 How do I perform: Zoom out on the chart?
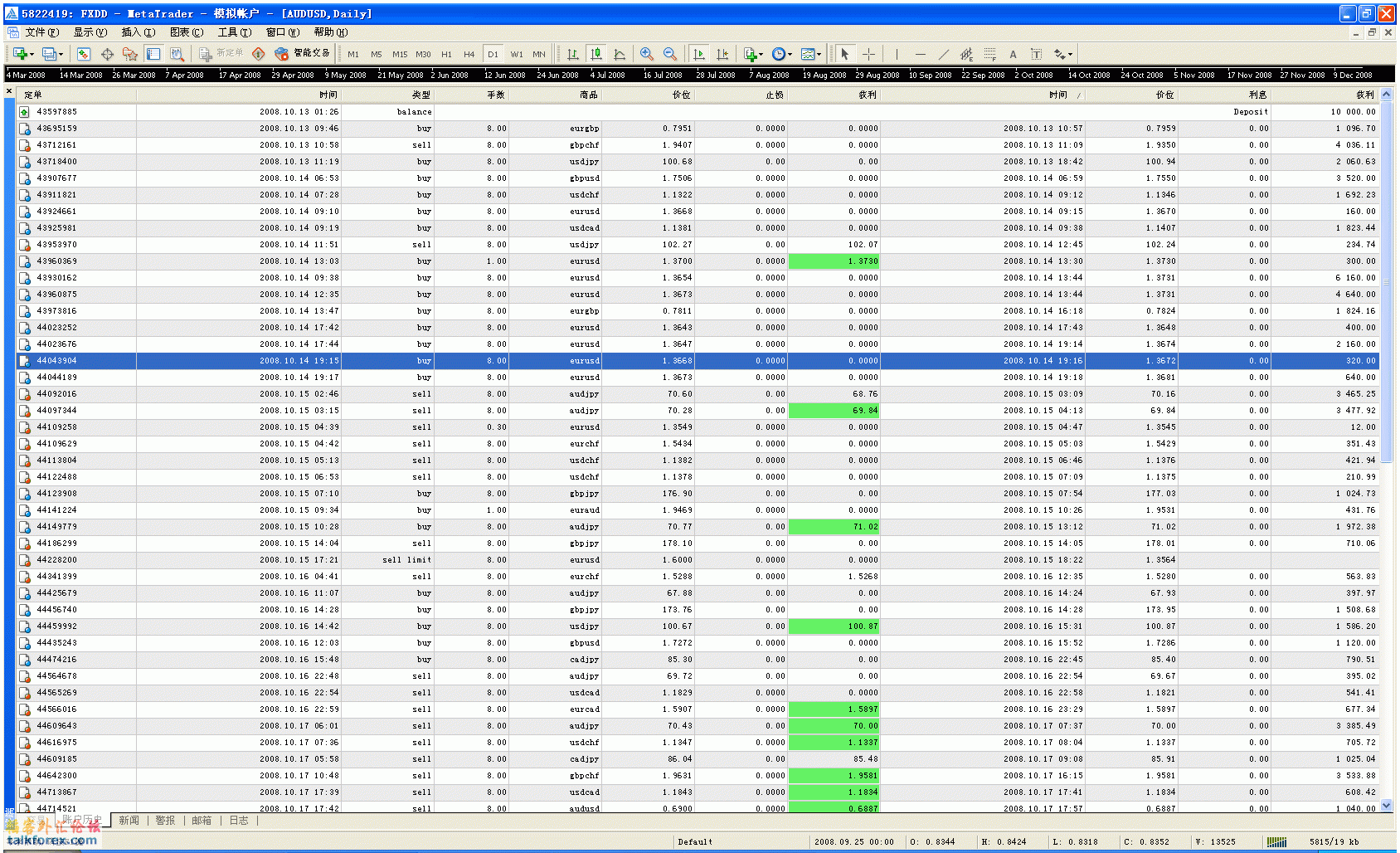[x=670, y=54]
